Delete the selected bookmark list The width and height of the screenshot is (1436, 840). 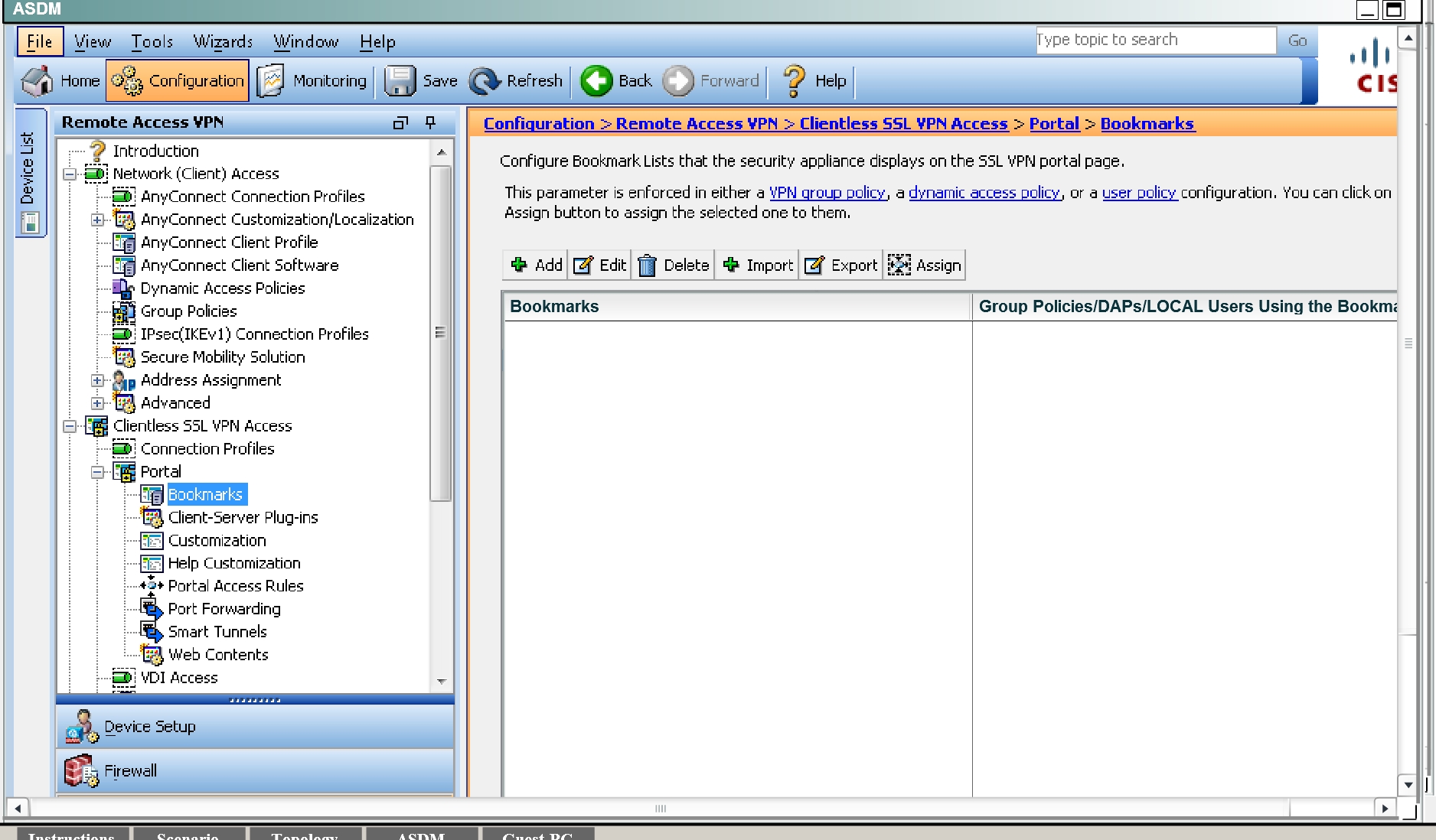coord(674,265)
